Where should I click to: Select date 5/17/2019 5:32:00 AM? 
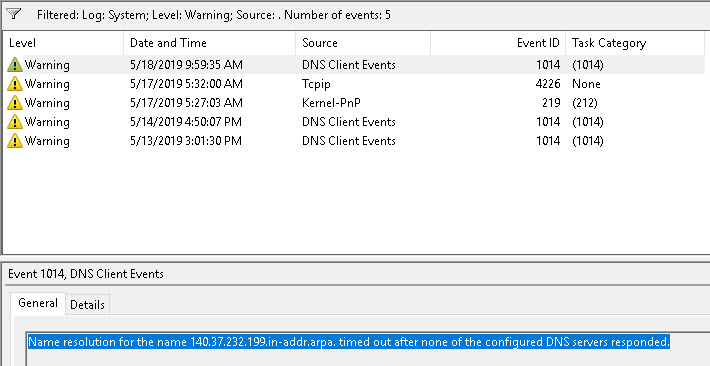tap(186, 84)
